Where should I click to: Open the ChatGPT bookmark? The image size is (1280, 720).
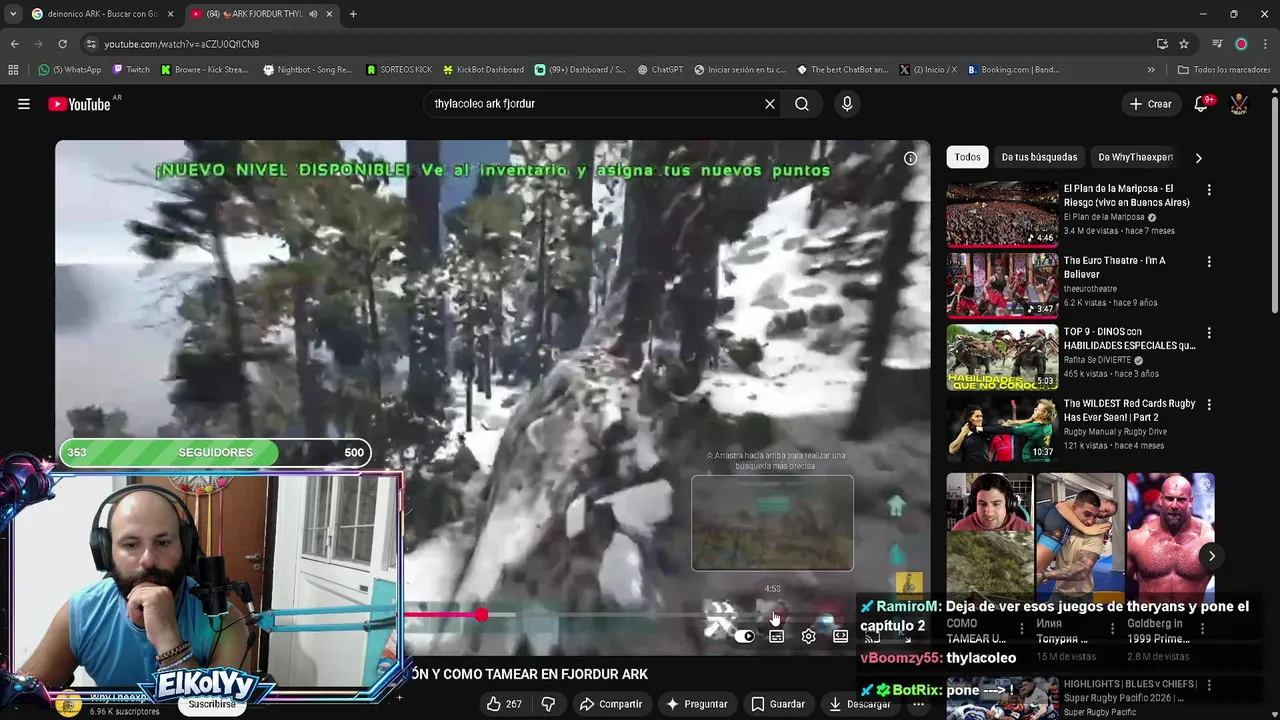[x=659, y=70]
